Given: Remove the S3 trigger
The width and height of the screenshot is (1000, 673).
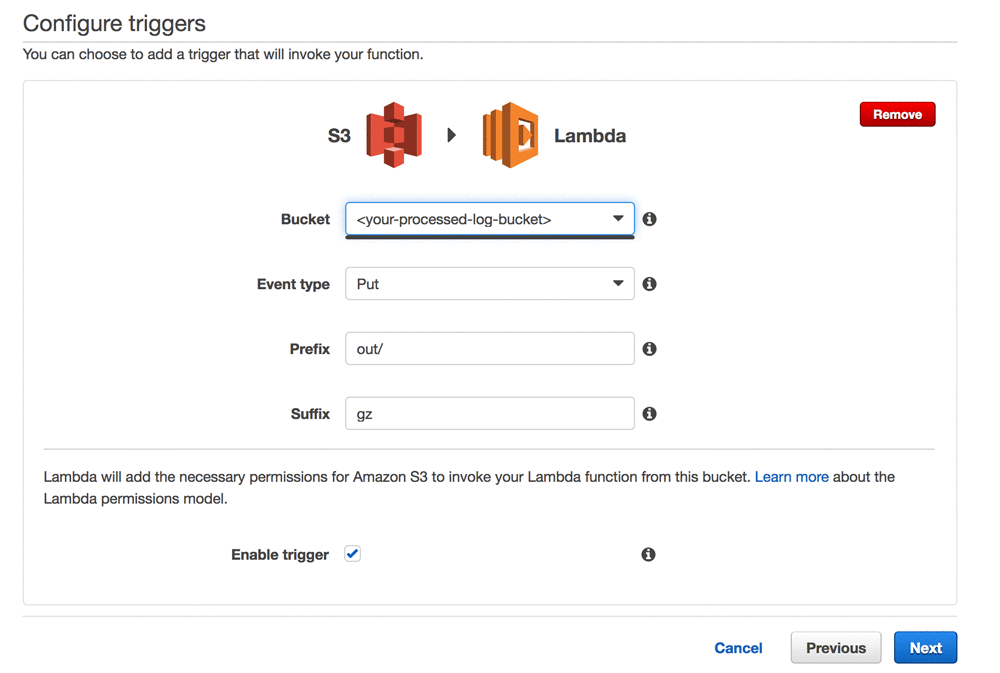Looking at the screenshot, I should pos(897,114).
